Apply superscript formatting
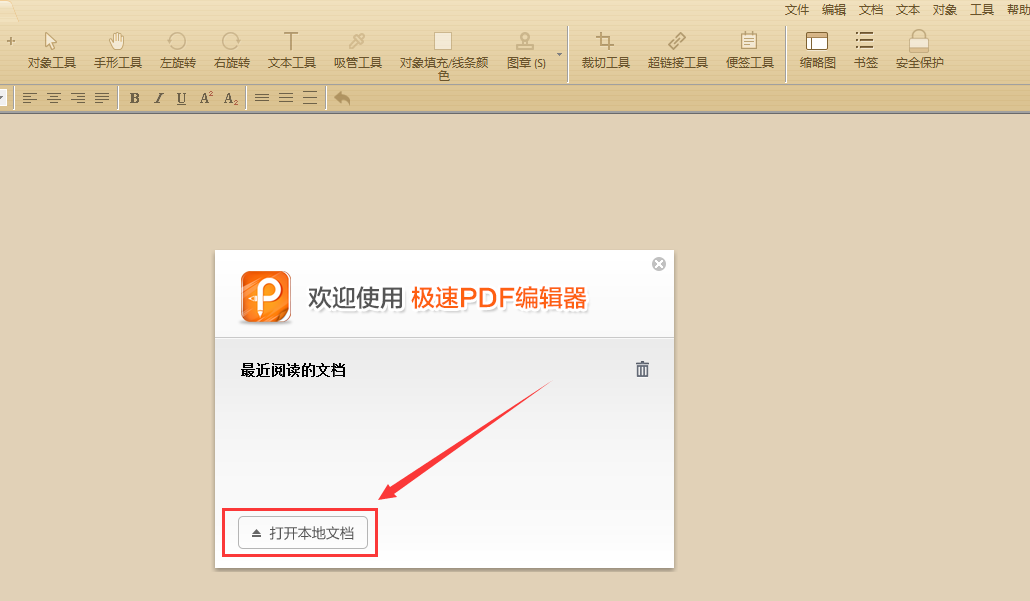The width and height of the screenshot is (1030, 601). point(206,98)
